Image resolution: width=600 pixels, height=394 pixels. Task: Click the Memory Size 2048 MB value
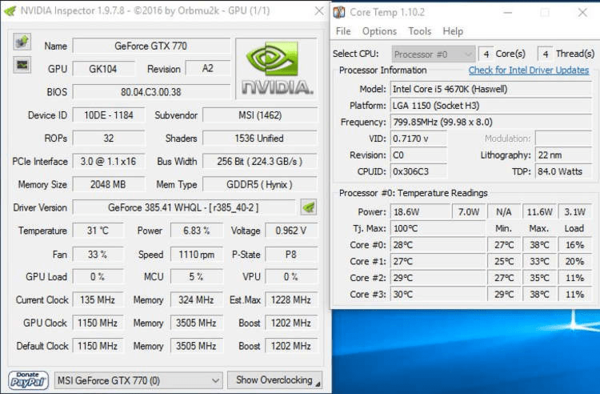[109, 184]
